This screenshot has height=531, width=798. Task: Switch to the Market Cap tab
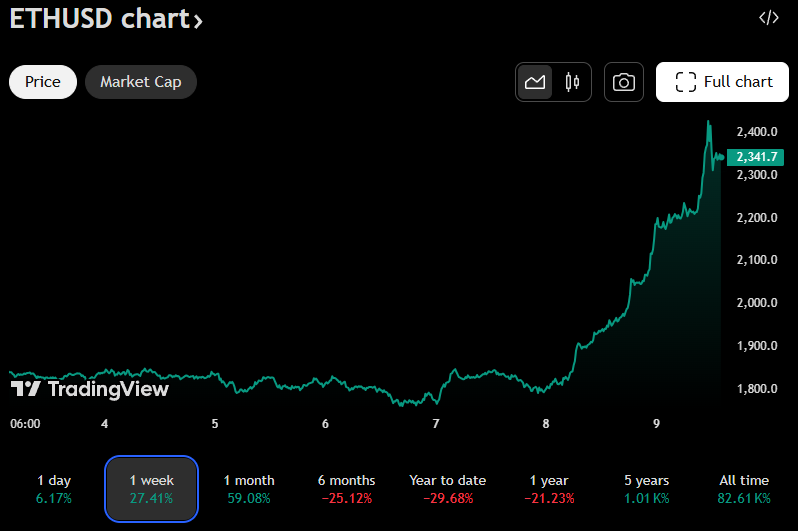[x=141, y=82]
